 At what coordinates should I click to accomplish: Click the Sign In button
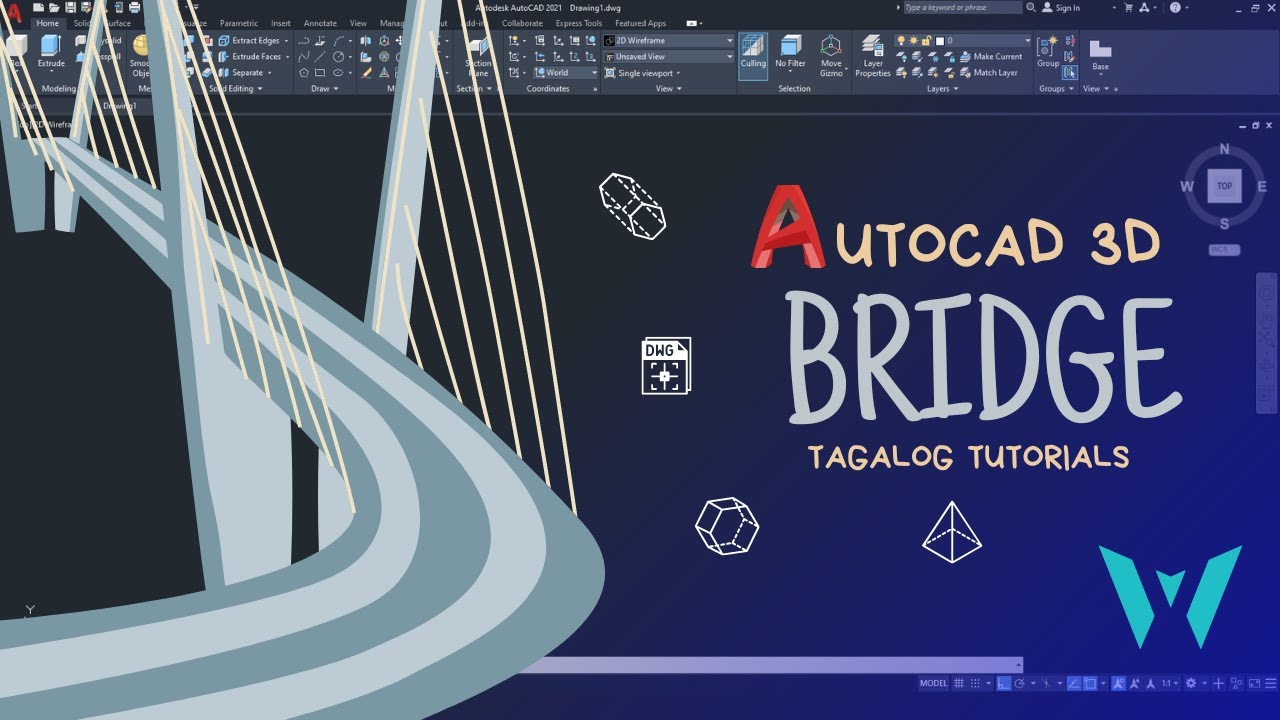coord(1061,7)
